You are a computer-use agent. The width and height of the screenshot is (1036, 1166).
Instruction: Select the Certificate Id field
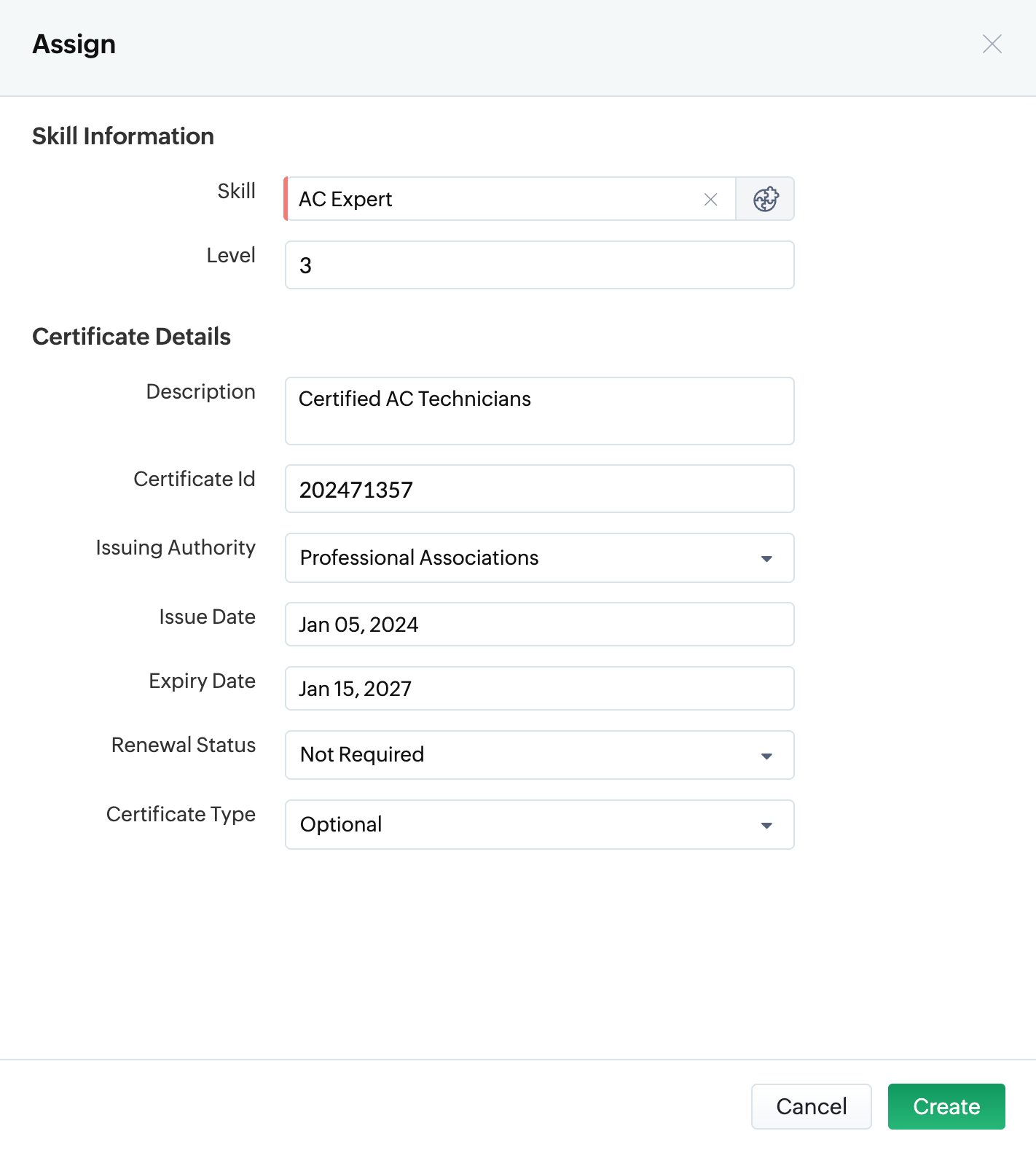pos(539,489)
